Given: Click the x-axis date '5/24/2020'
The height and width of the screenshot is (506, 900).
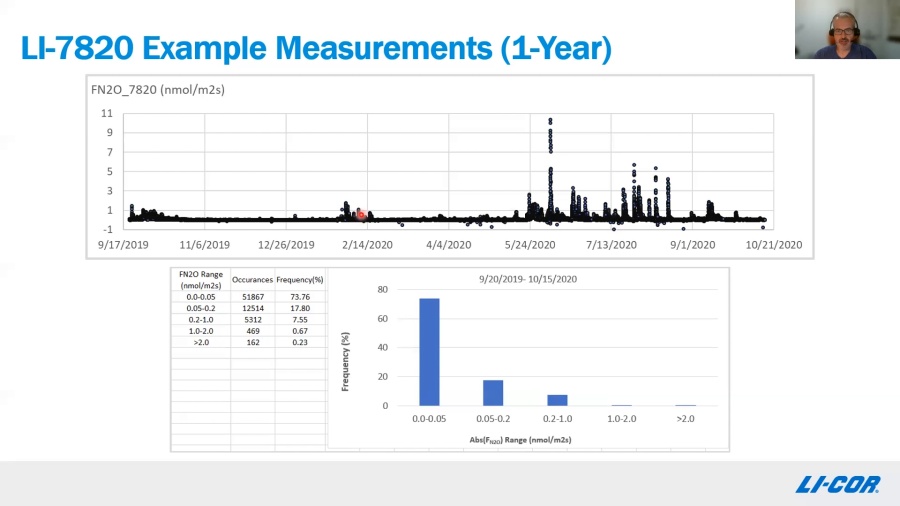Looking at the screenshot, I should pyautogui.click(x=530, y=245).
